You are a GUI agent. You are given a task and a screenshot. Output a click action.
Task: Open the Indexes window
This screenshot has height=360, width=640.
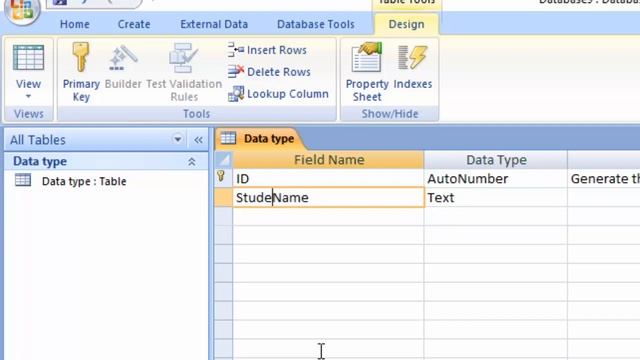[413, 67]
